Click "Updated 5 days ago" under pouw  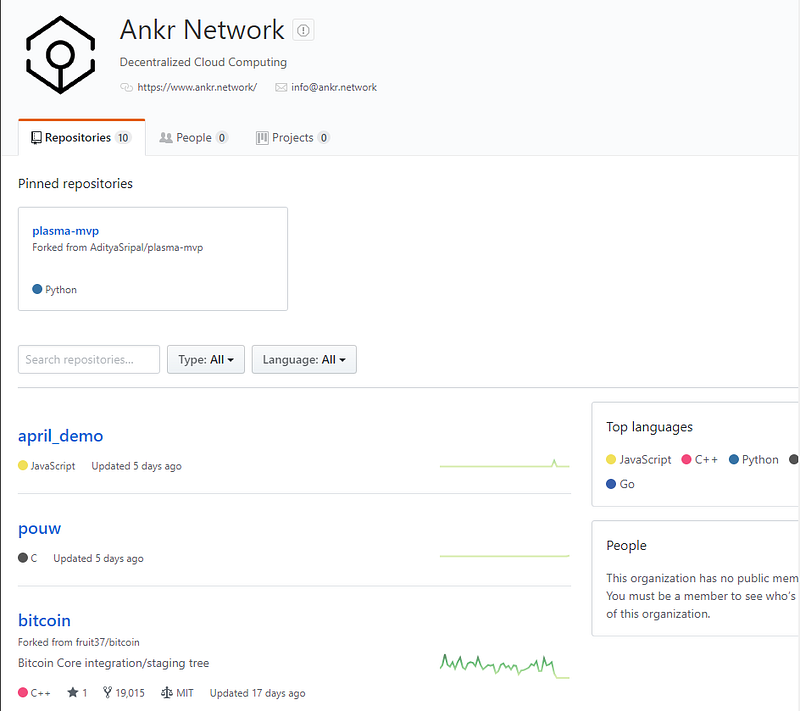[x=98, y=558]
